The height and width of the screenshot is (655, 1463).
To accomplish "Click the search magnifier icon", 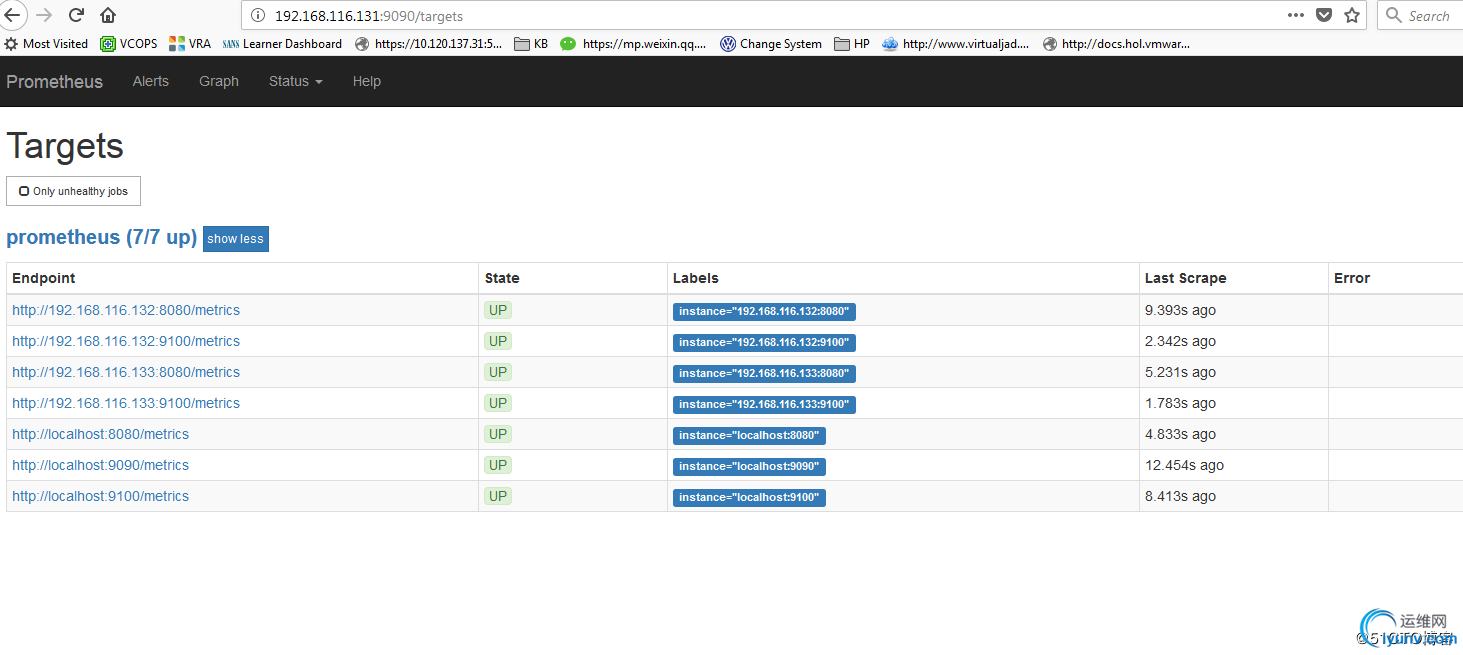I will click(x=1394, y=15).
